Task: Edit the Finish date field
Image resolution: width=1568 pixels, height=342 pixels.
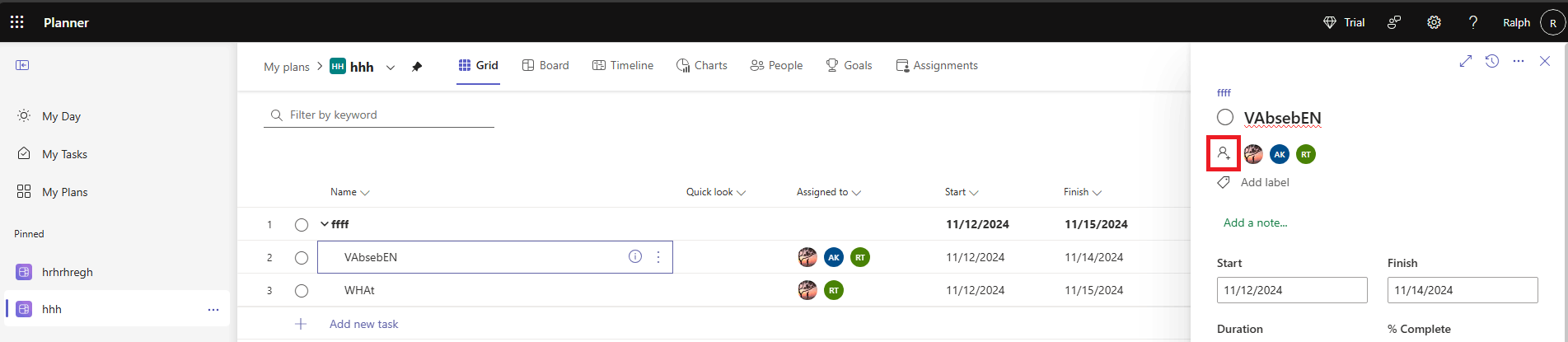Action: pyautogui.click(x=1463, y=290)
